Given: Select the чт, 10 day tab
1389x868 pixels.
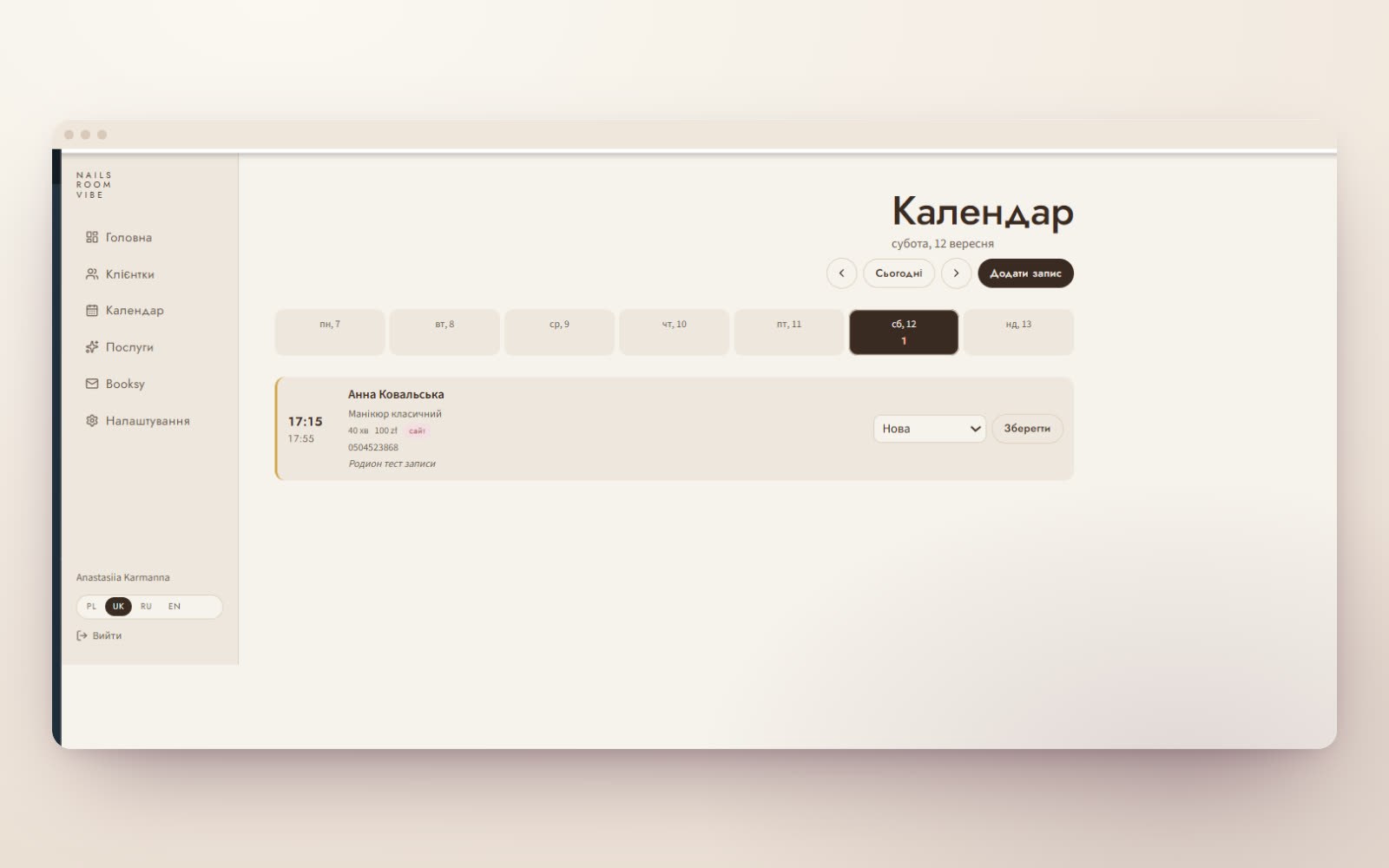Looking at the screenshot, I should (x=674, y=332).
